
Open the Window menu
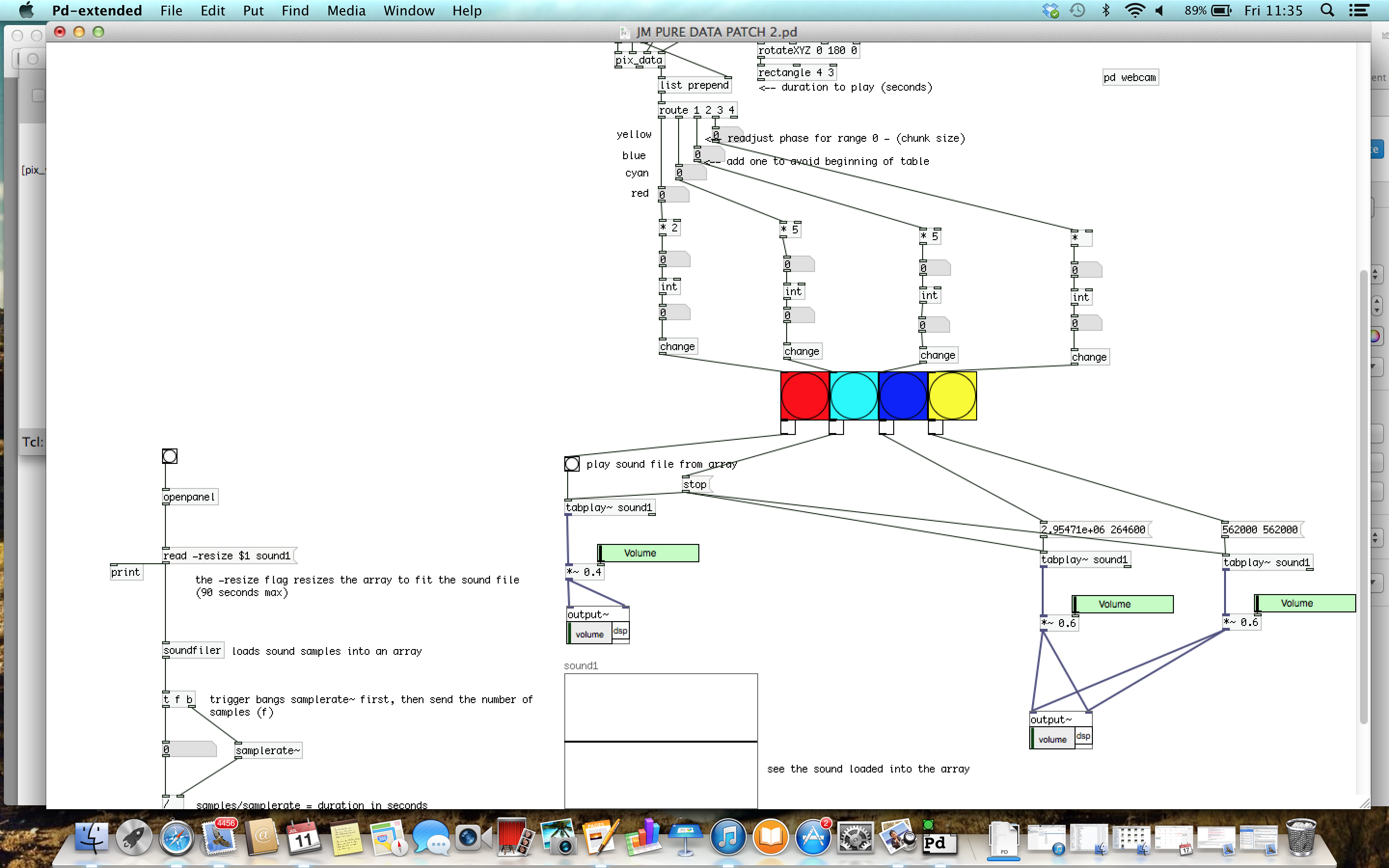click(409, 10)
